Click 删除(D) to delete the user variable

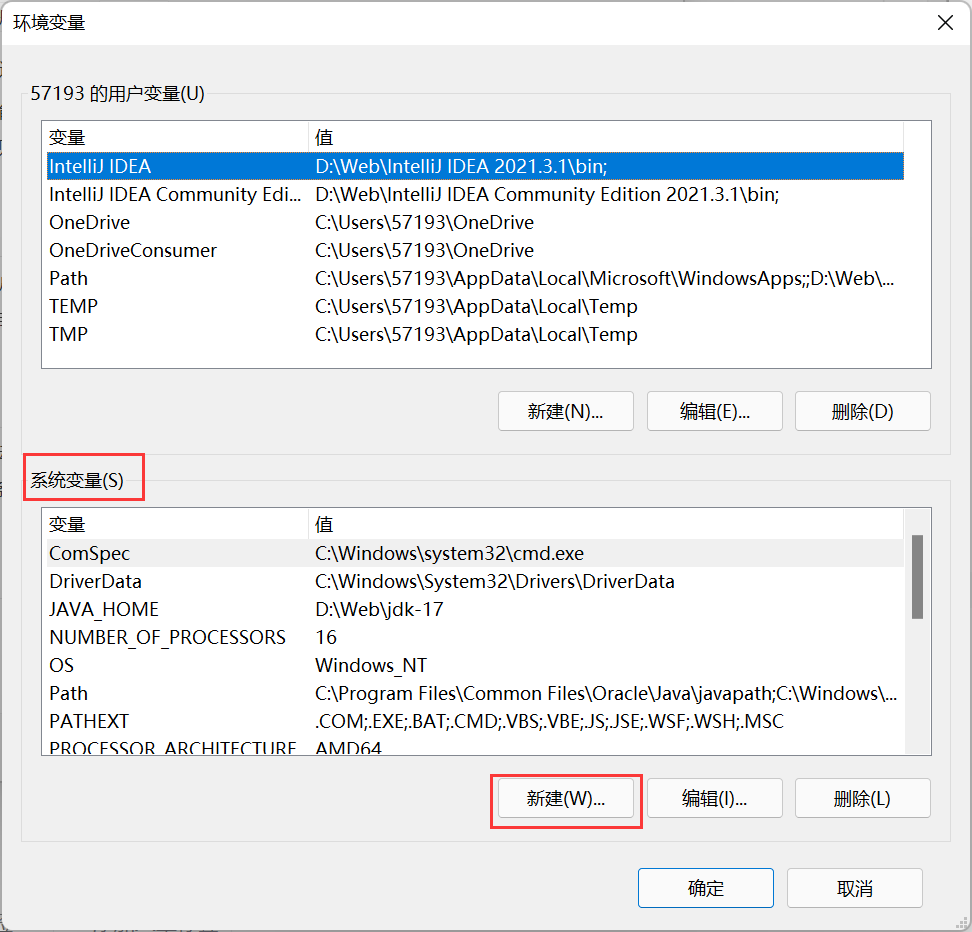(862, 410)
